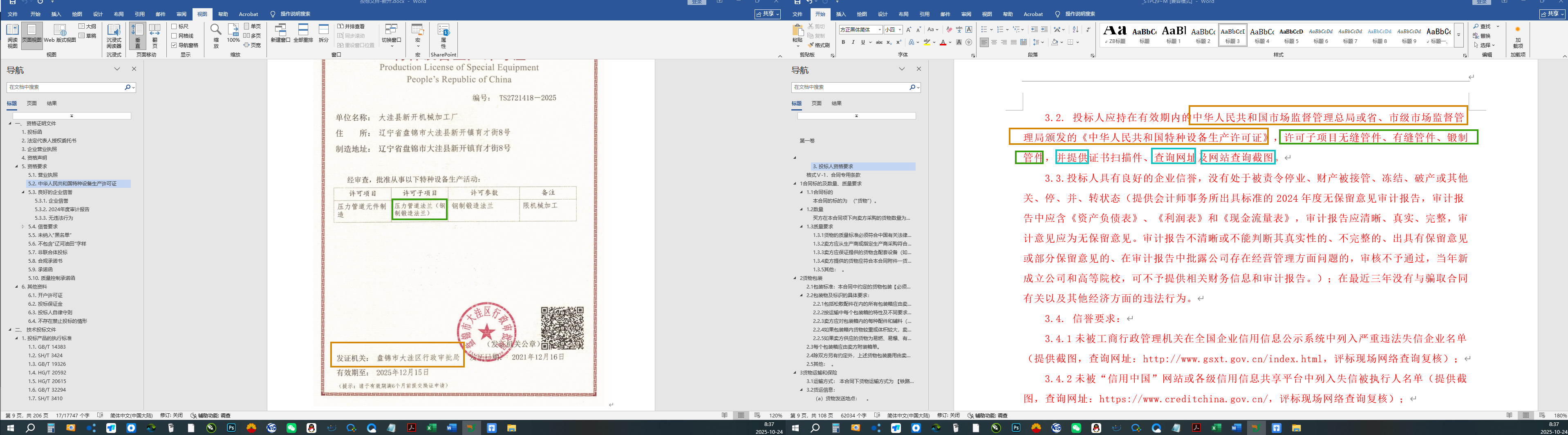Enable the 标尺 (Ruler) checkbox
Image resolution: width=1568 pixels, height=435 pixels.
174,27
